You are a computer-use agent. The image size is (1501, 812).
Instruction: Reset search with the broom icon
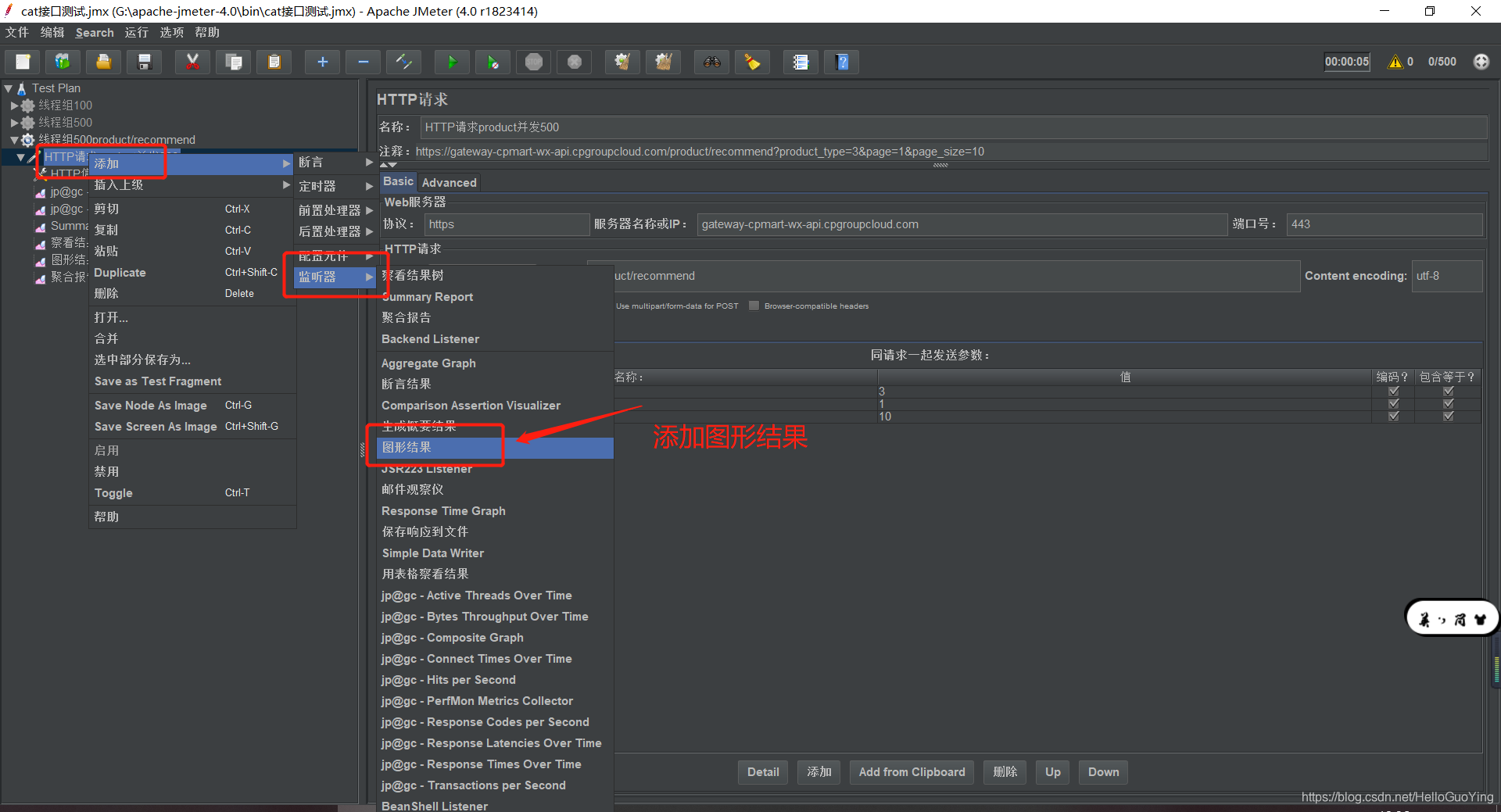(752, 62)
